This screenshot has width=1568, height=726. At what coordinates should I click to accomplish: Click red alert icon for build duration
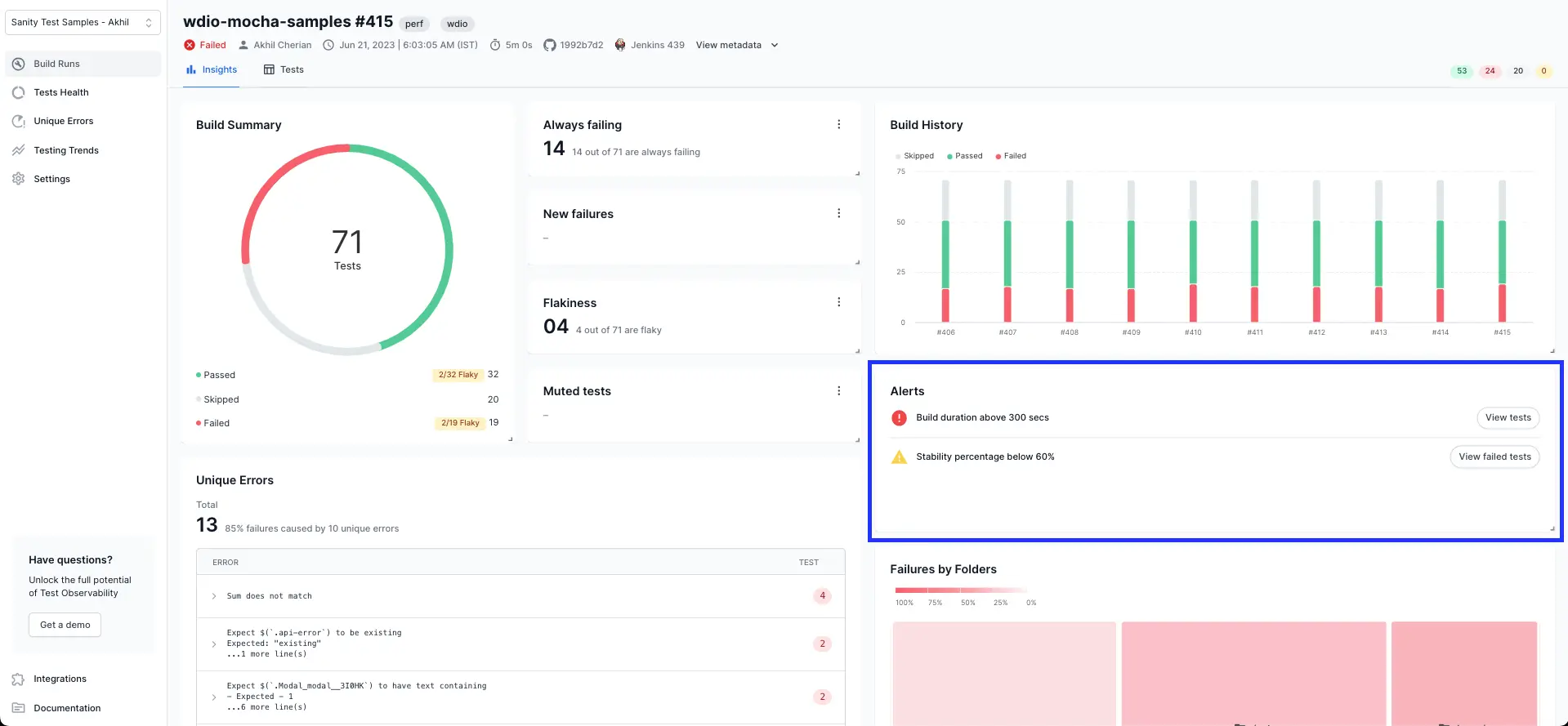coord(899,417)
